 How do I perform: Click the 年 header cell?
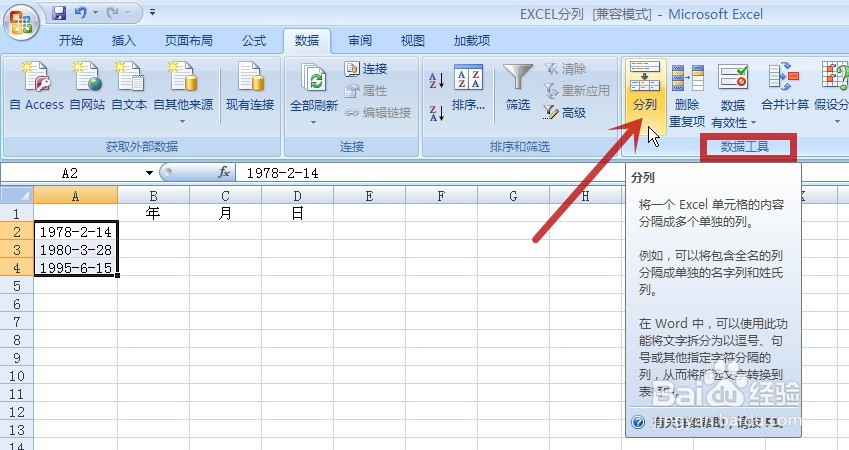(x=153, y=213)
